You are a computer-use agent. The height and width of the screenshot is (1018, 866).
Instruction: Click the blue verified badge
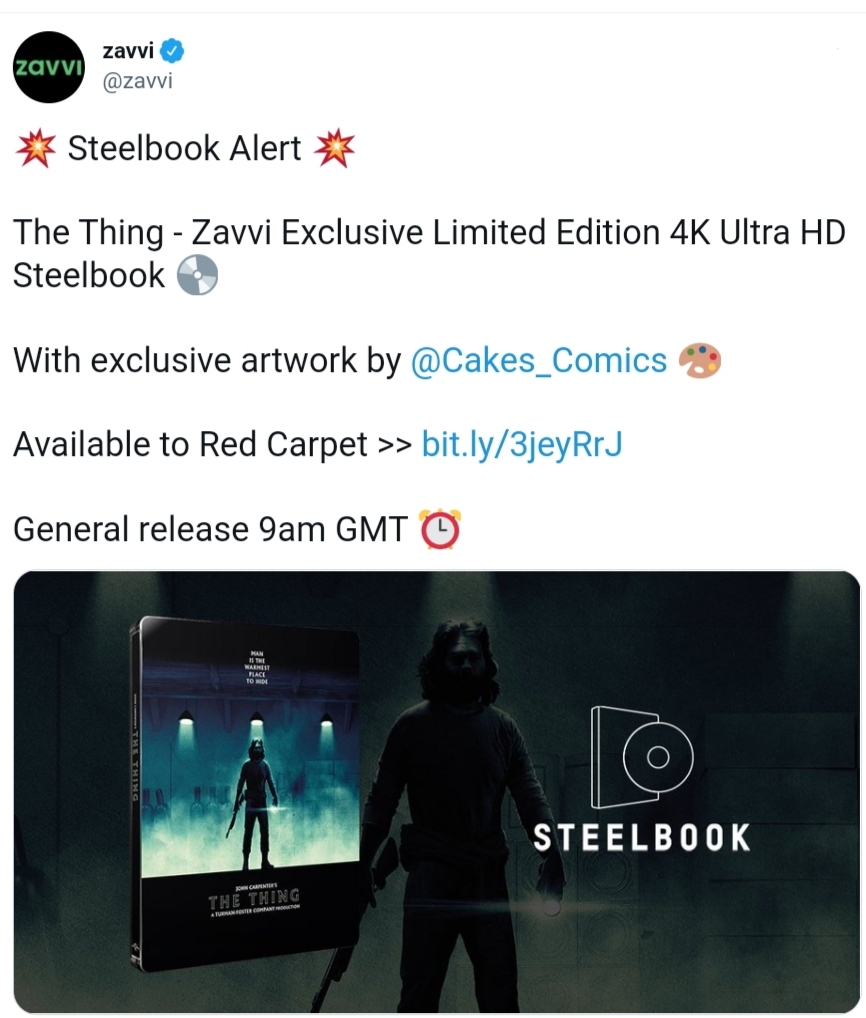172,51
